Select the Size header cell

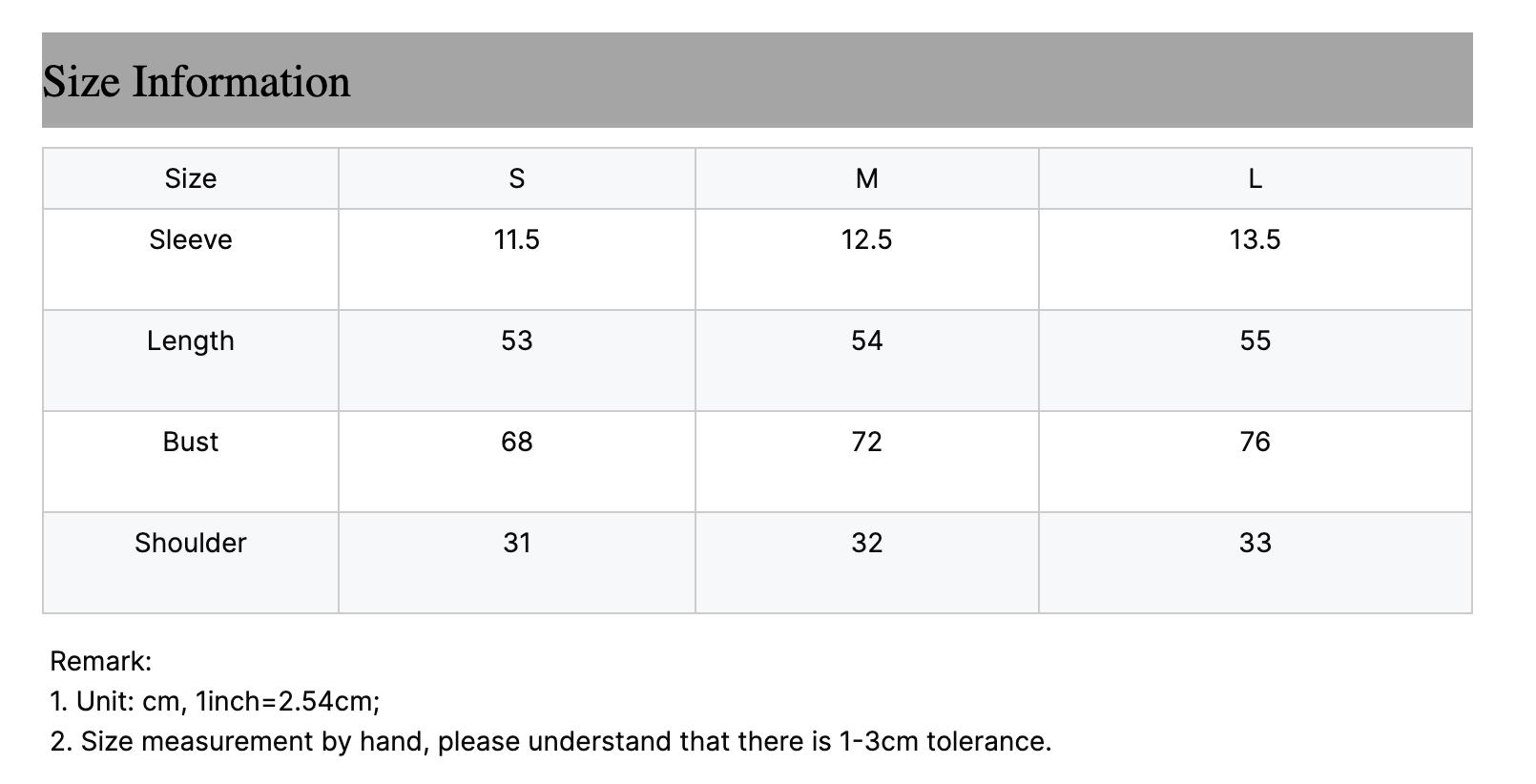[x=191, y=178]
